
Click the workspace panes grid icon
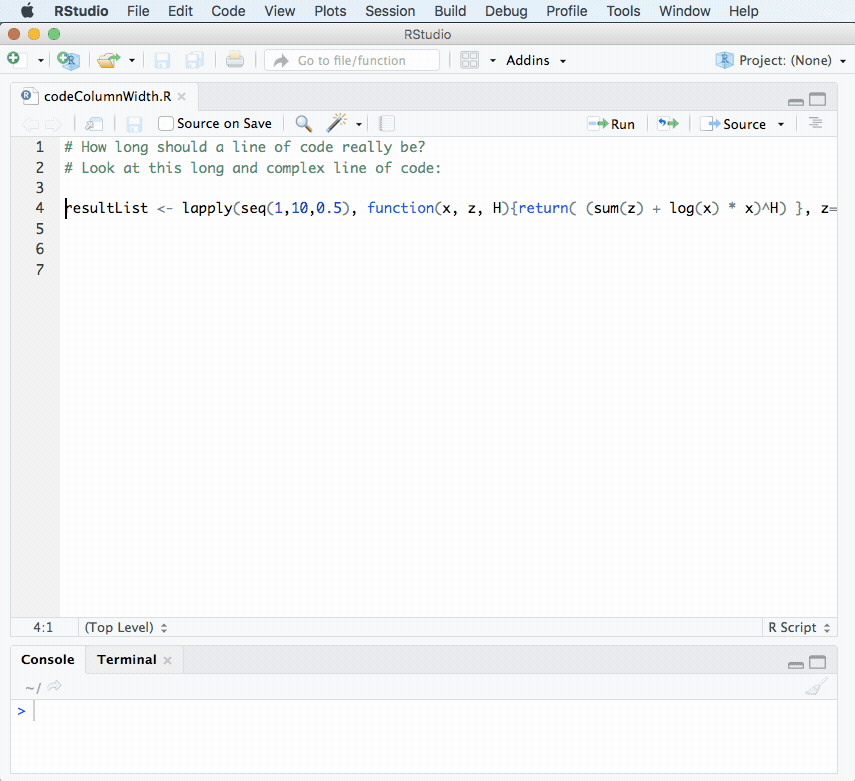pos(469,60)
